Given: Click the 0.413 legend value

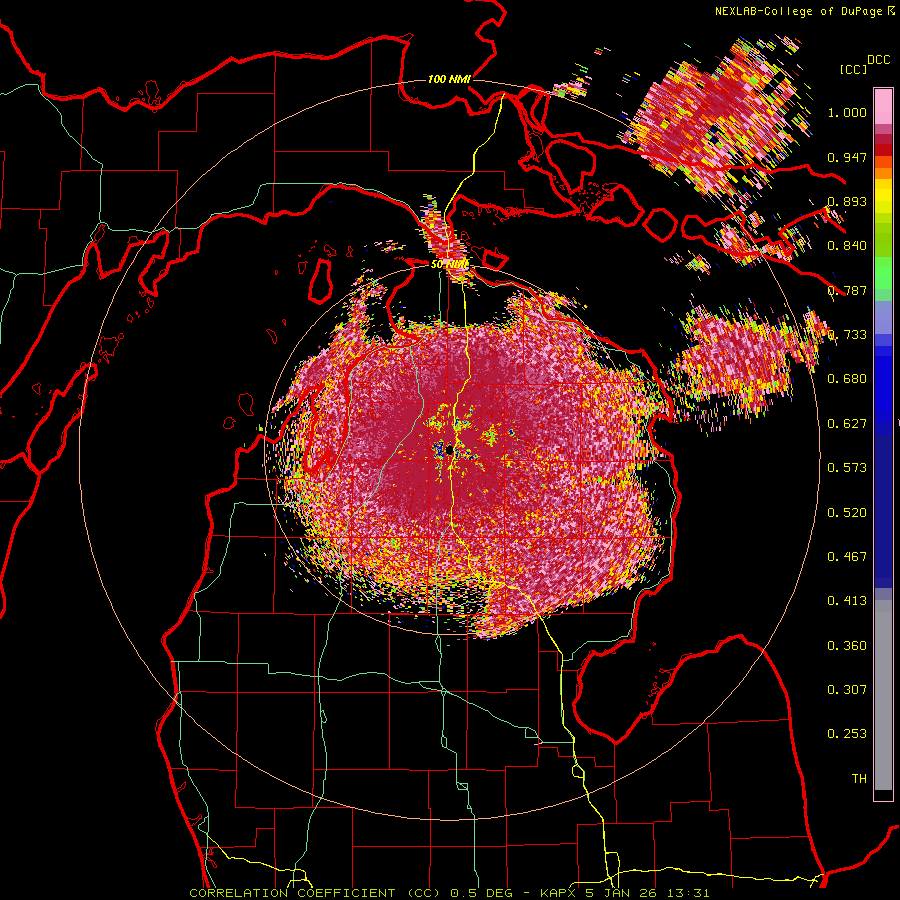Looking at the screenshot, I should tap(847, 601).
